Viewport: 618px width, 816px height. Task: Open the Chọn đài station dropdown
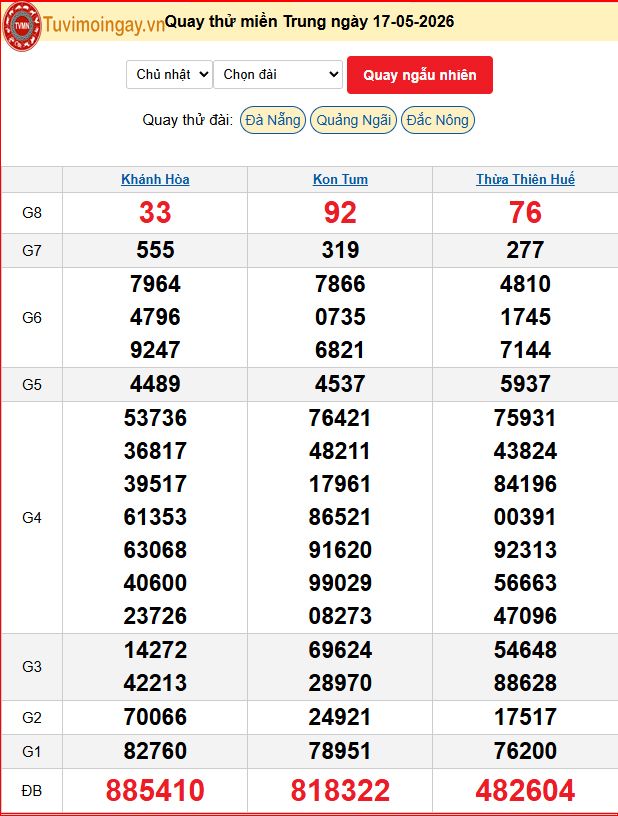pyautogui.click(x=278, y=74)
